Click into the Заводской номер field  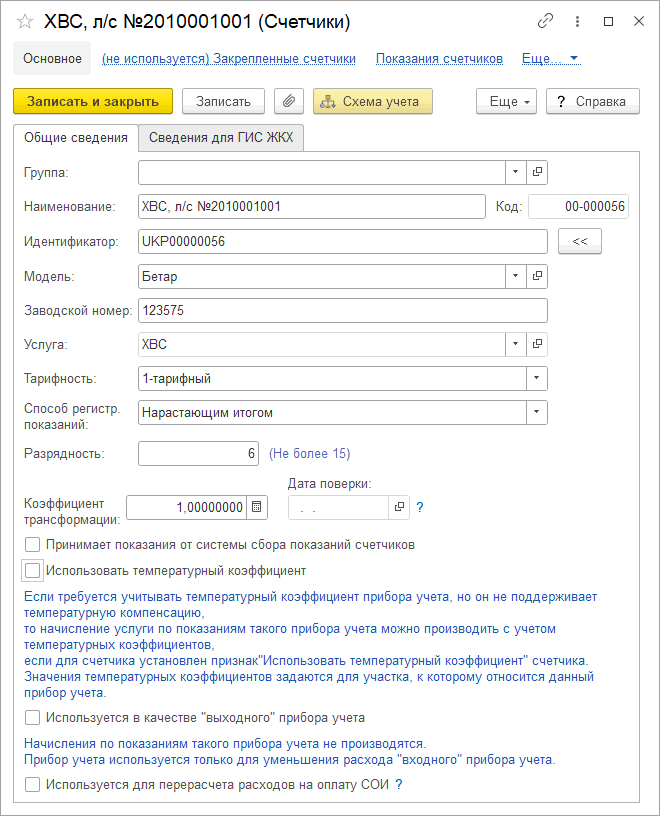pyautogui.click(x=342, y=310)
